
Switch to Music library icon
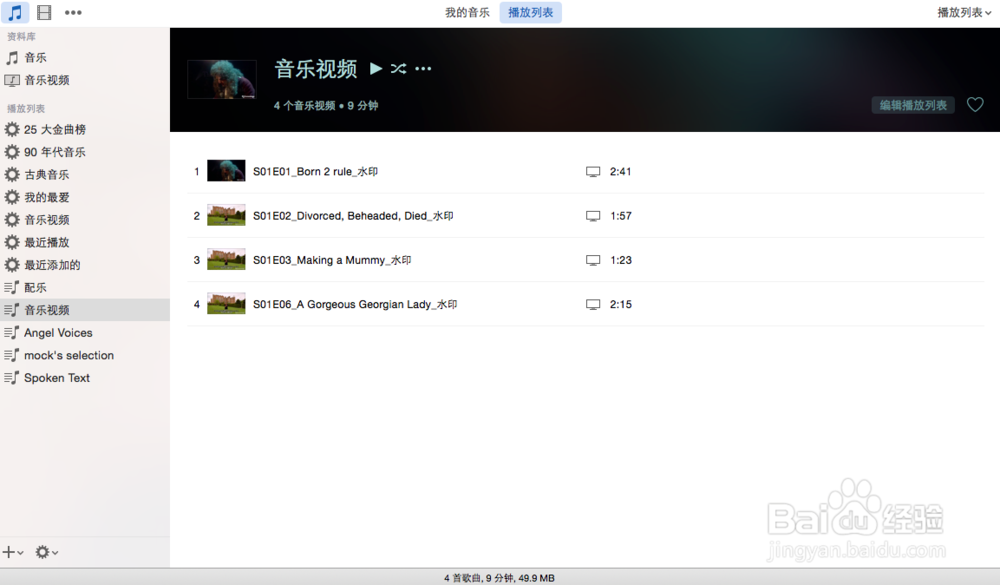15,12
